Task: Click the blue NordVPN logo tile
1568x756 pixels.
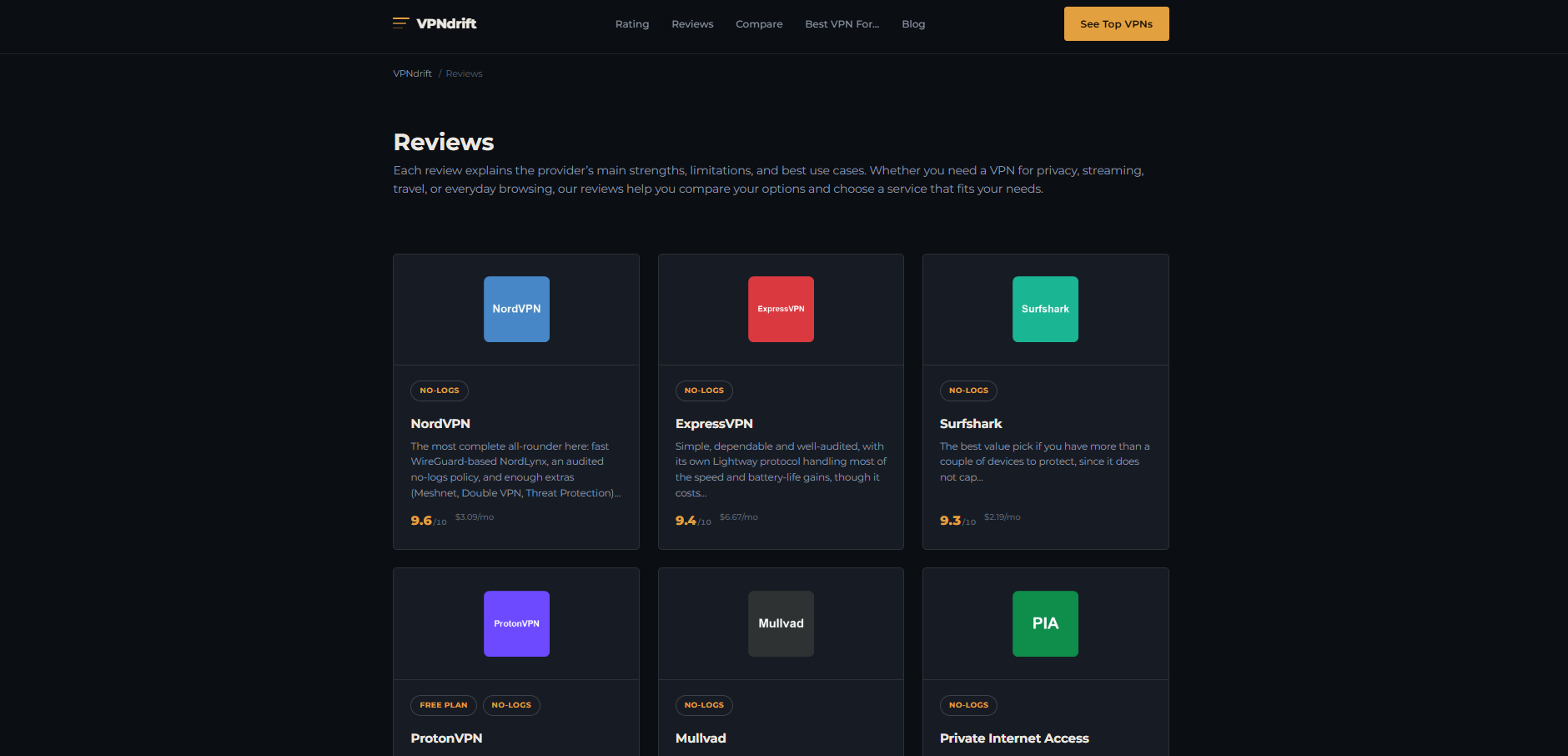Action: click(516, 309)
